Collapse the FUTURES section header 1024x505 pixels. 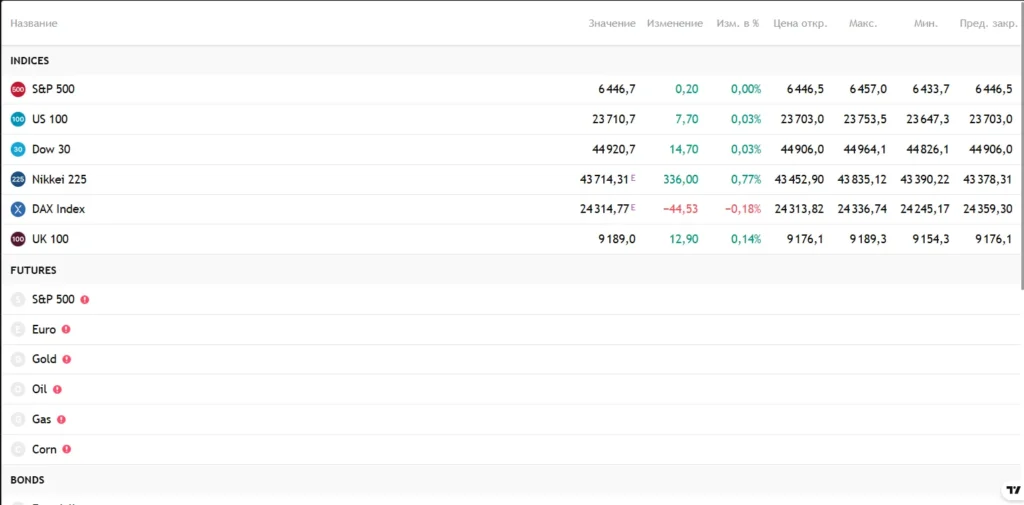[33, 270]
